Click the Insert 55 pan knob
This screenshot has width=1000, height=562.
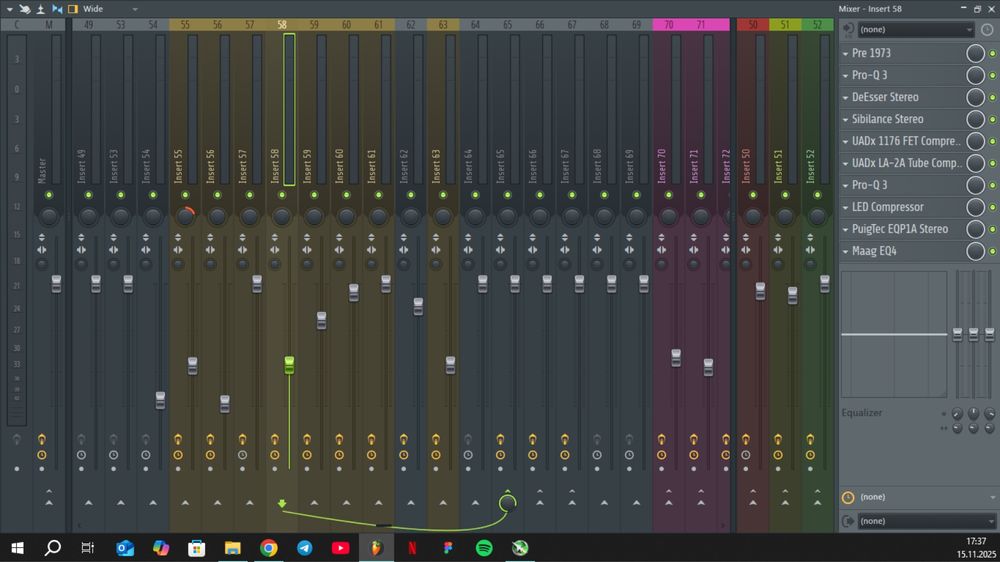[x=185, y=216]
